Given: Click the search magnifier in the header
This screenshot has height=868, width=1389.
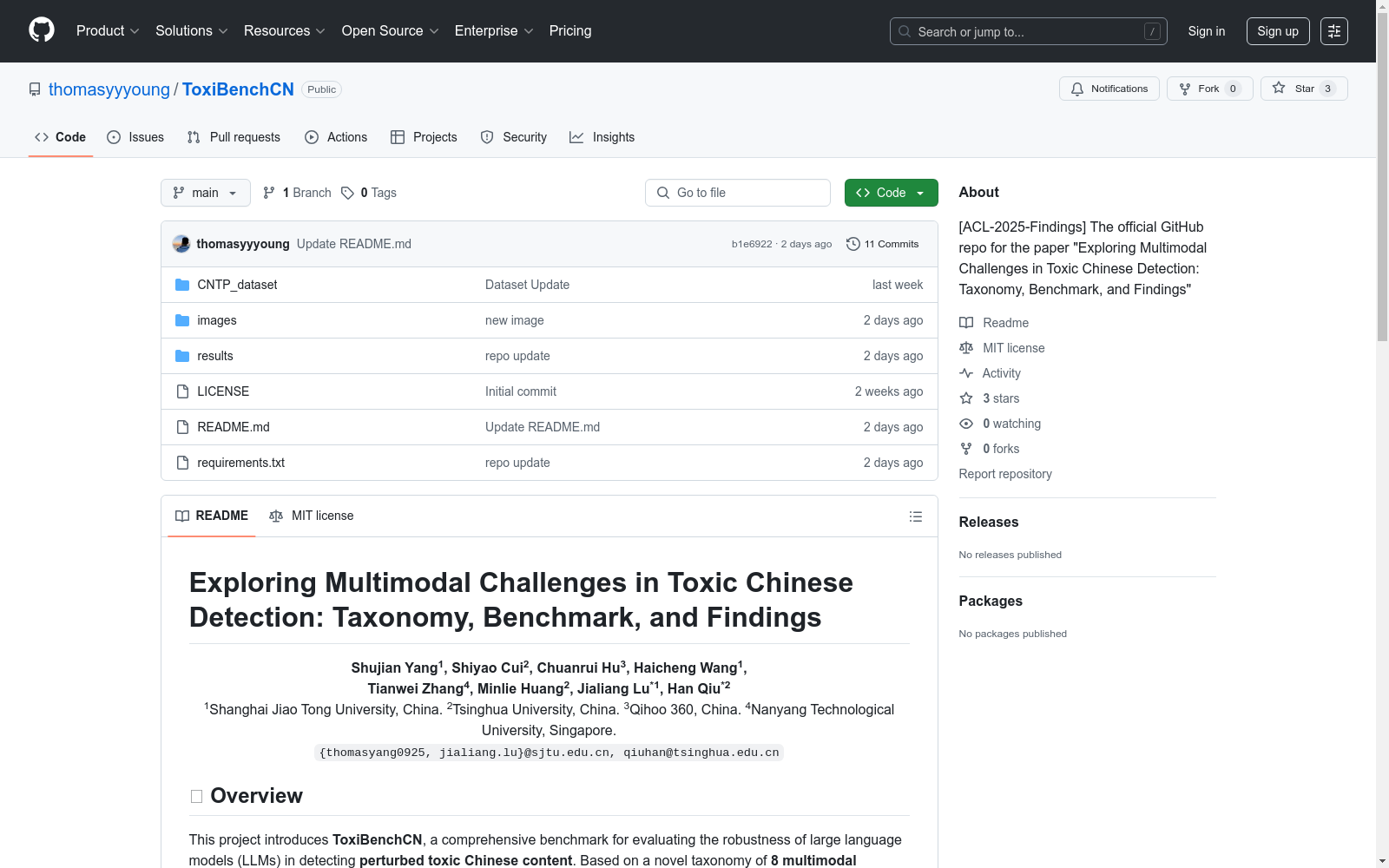Looking at the screenshot, I should [x=905, y=31].
